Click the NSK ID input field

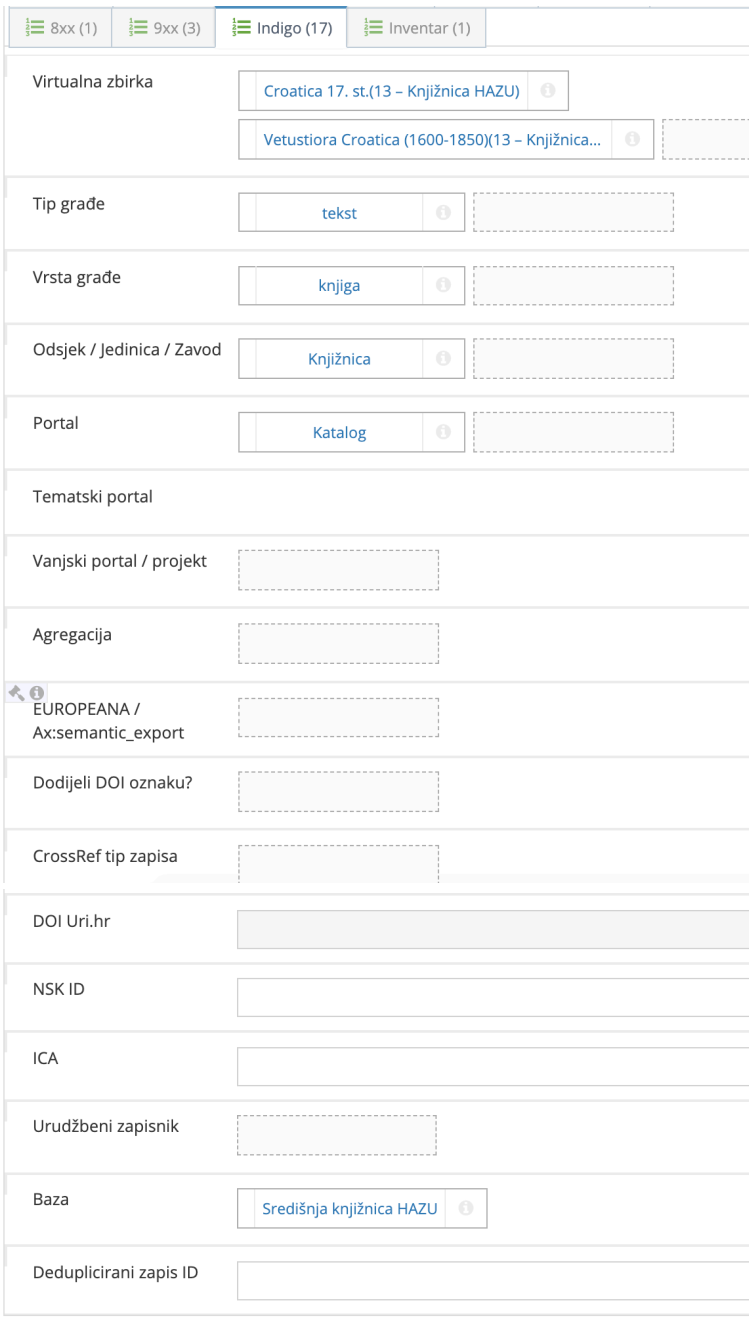492,998
